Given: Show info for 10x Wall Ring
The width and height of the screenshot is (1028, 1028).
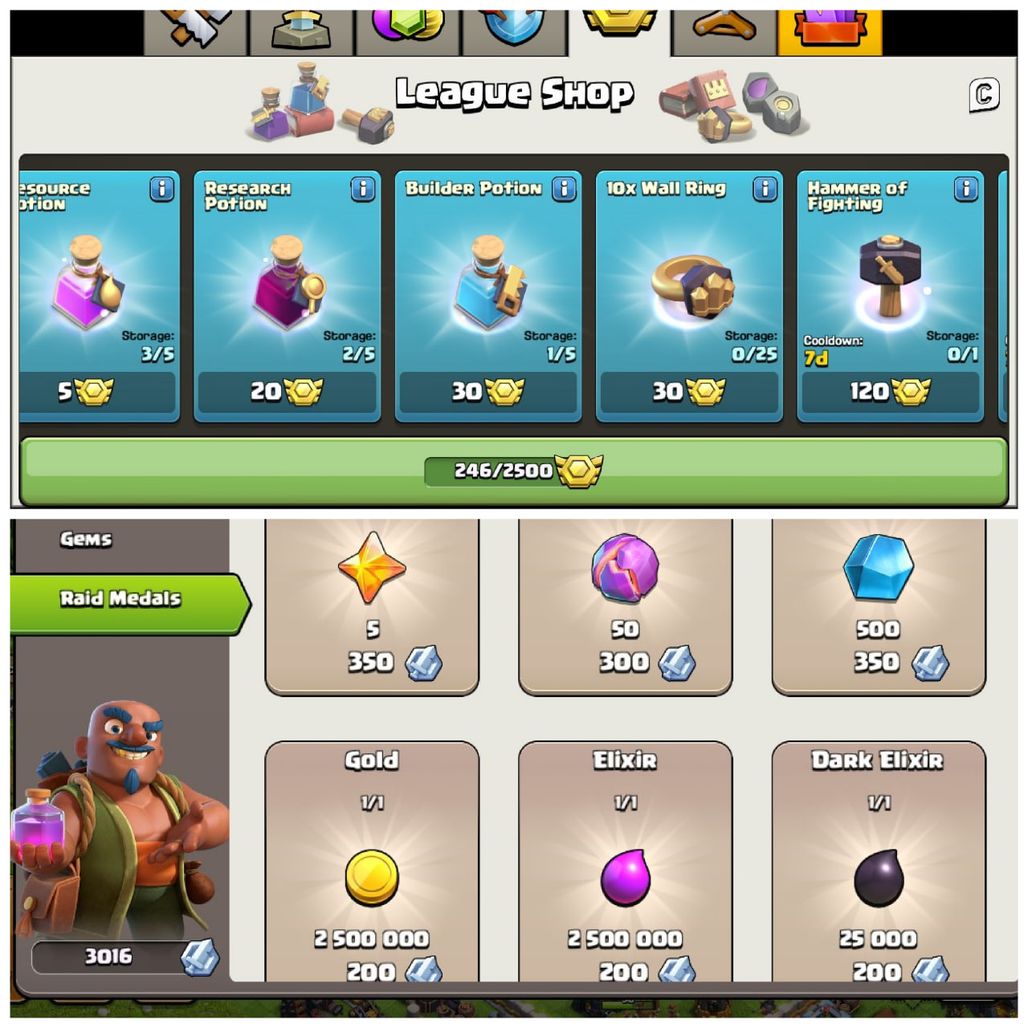Looking at the screenshot, I should point(764,189).
